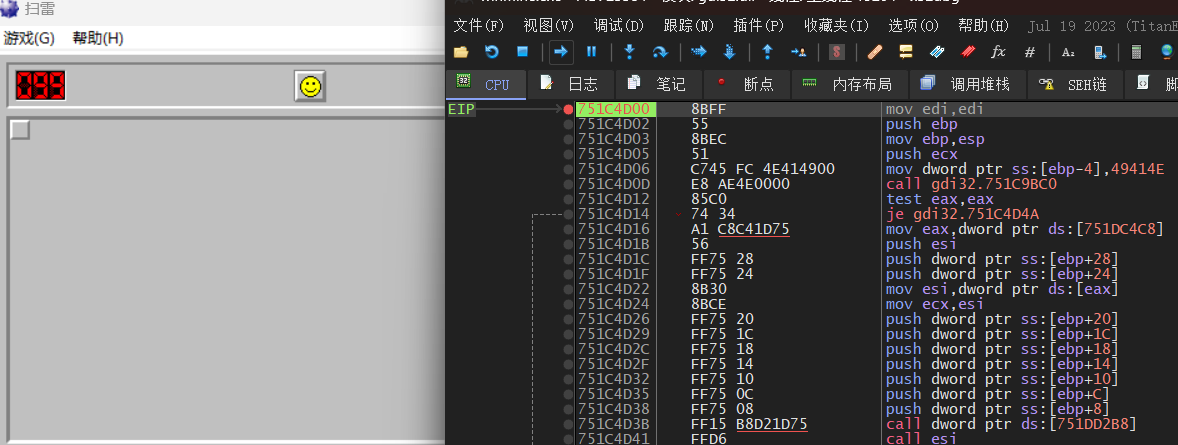Toggle breakpoint at address 751C4D1B
Viewport: 1178px width, 445px height.
(x=569, y=244)
